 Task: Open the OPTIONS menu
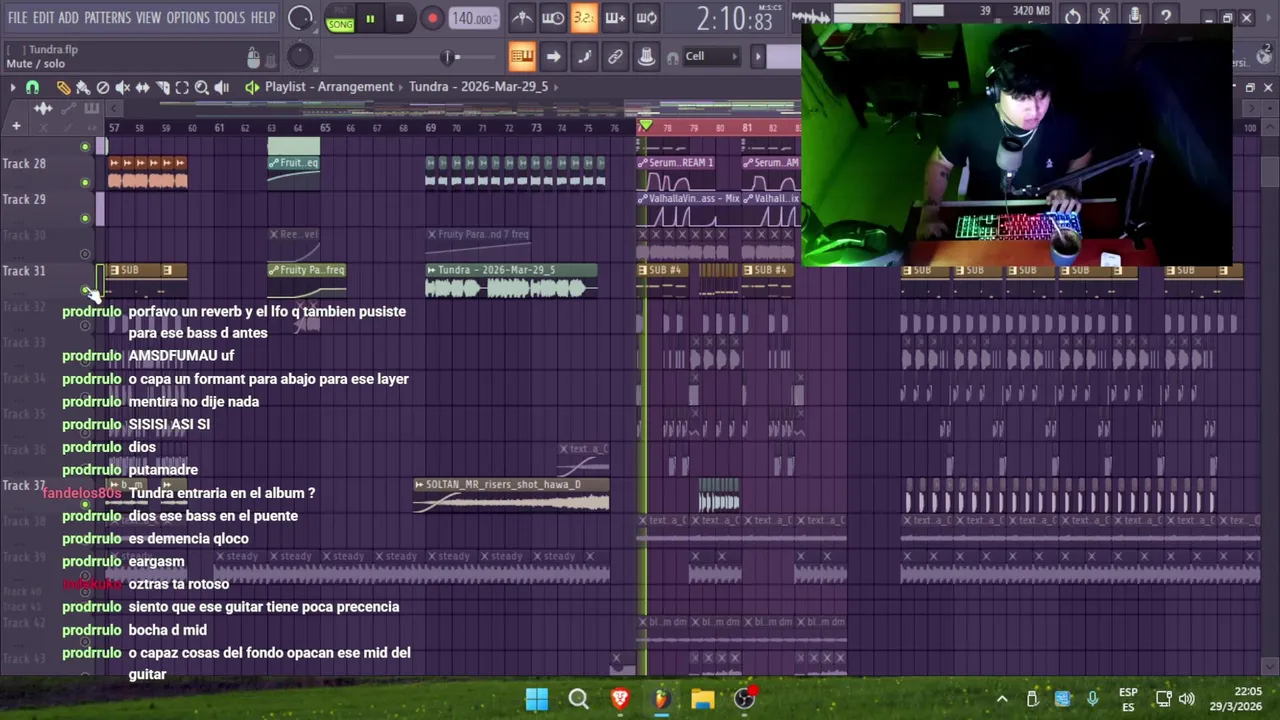[188, 18]
